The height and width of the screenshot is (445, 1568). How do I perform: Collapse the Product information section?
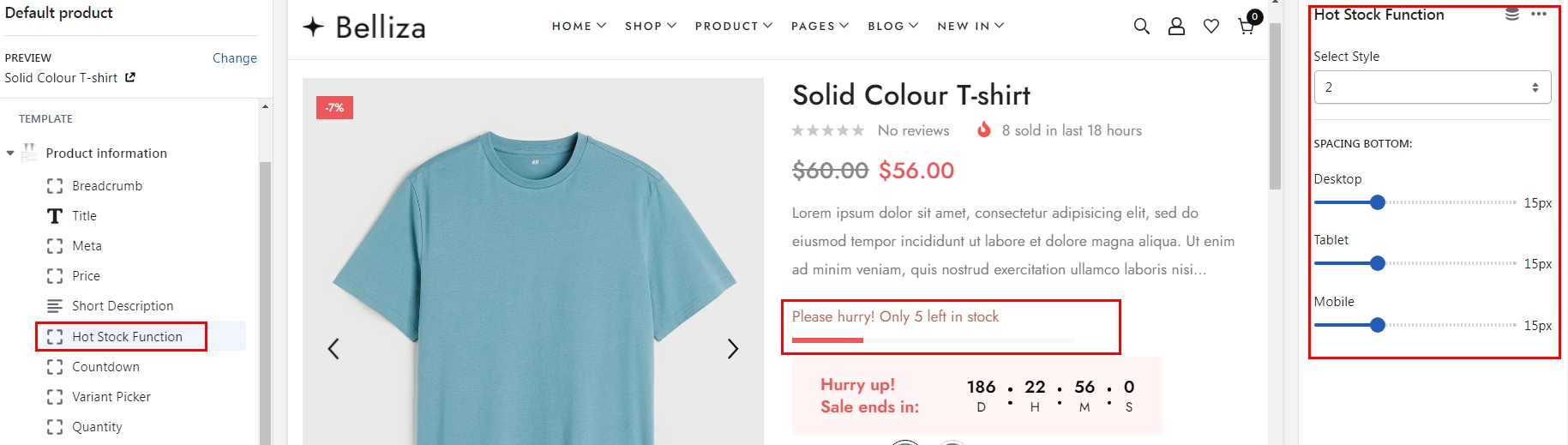(10, 153)
